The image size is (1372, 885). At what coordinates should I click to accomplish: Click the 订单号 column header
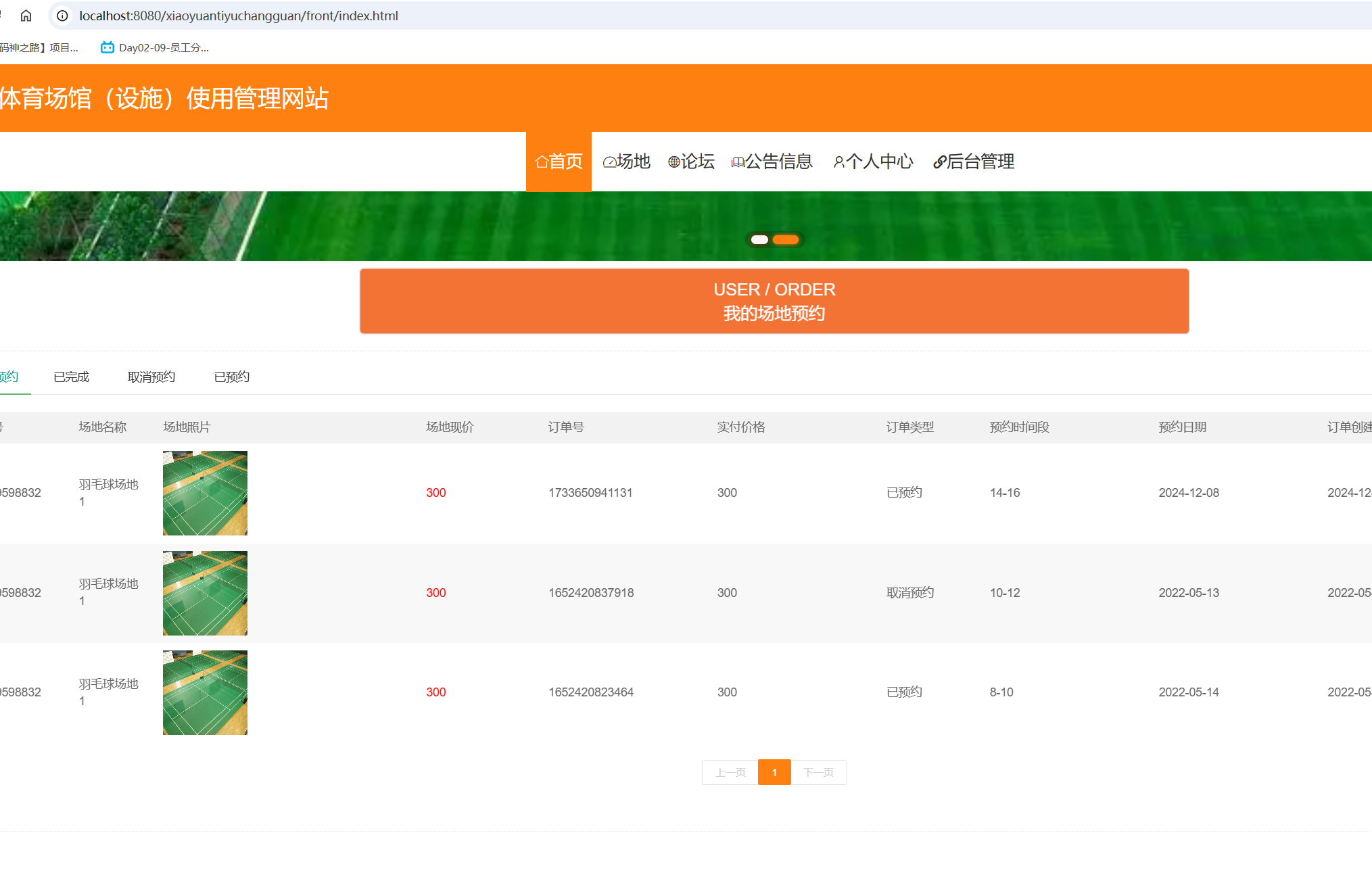pyautogui.click(x=567, y=427)
